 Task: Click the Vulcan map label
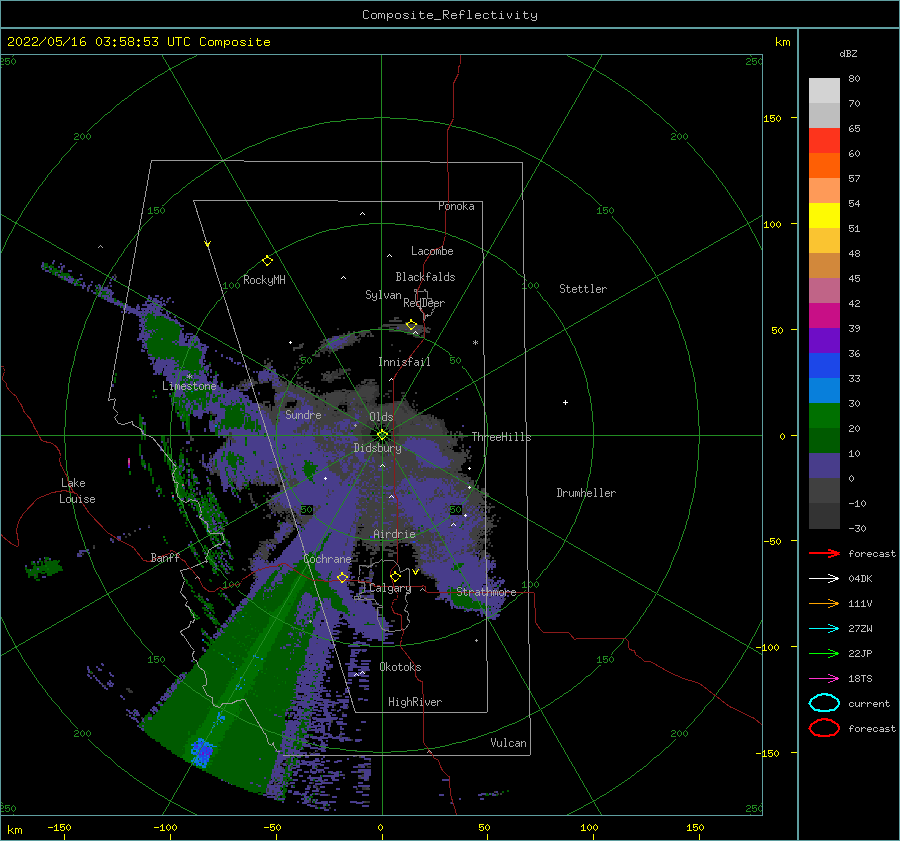508,743
